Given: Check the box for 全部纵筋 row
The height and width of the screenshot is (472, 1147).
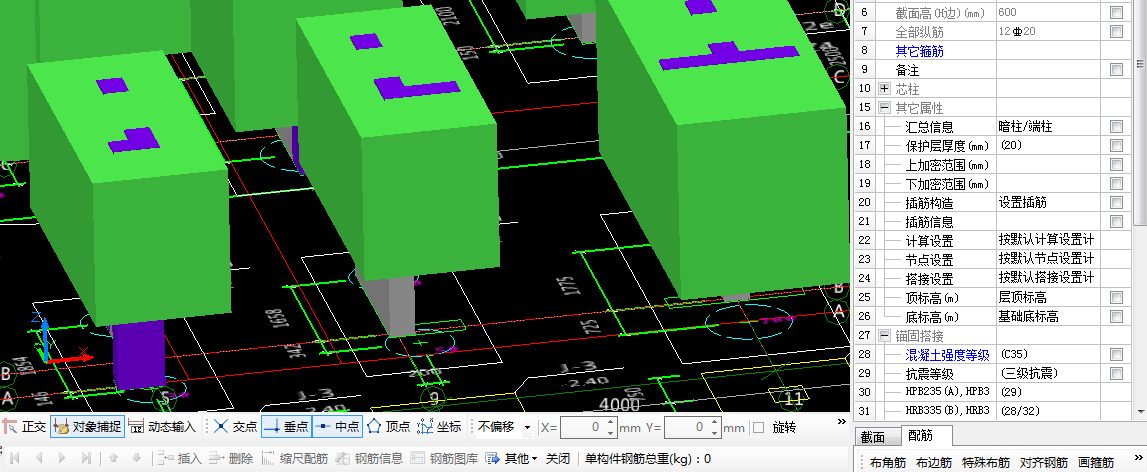Looking at the screenshot, I should point(1116,31).
